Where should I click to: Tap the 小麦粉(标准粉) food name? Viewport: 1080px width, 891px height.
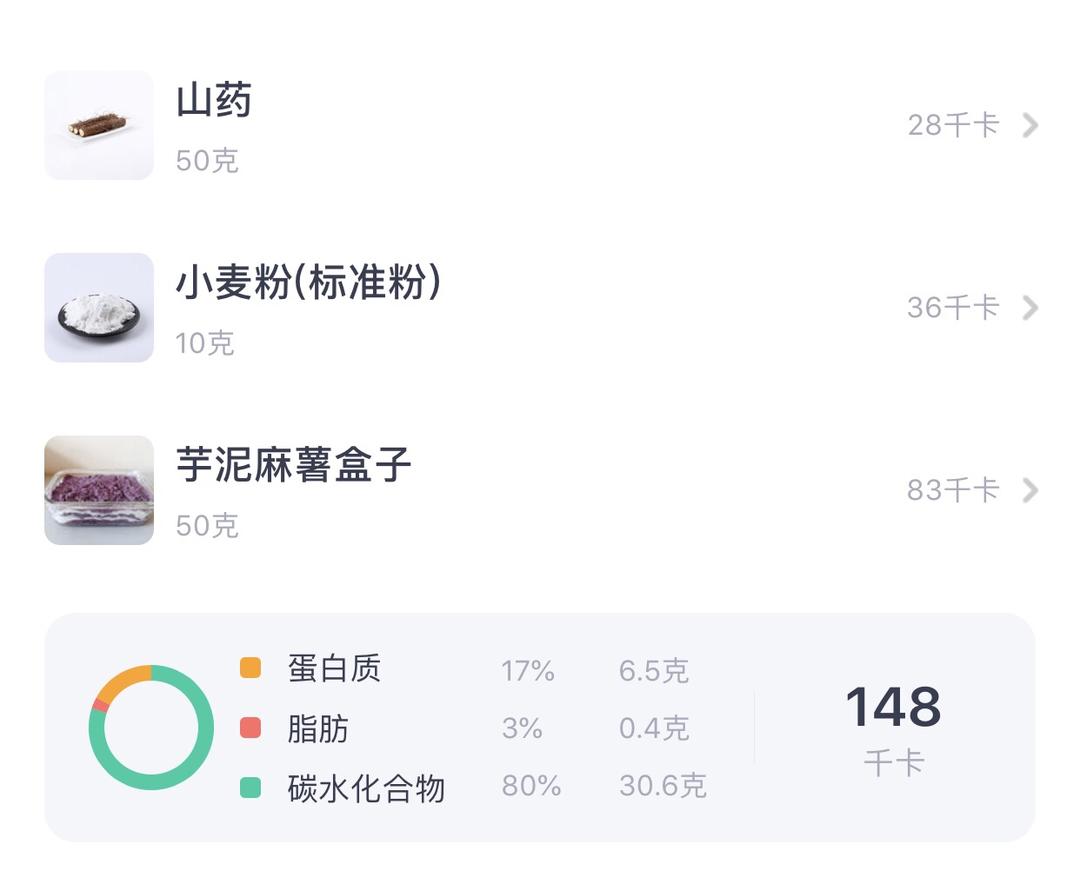pyautogui.click(x=308, y=284)
